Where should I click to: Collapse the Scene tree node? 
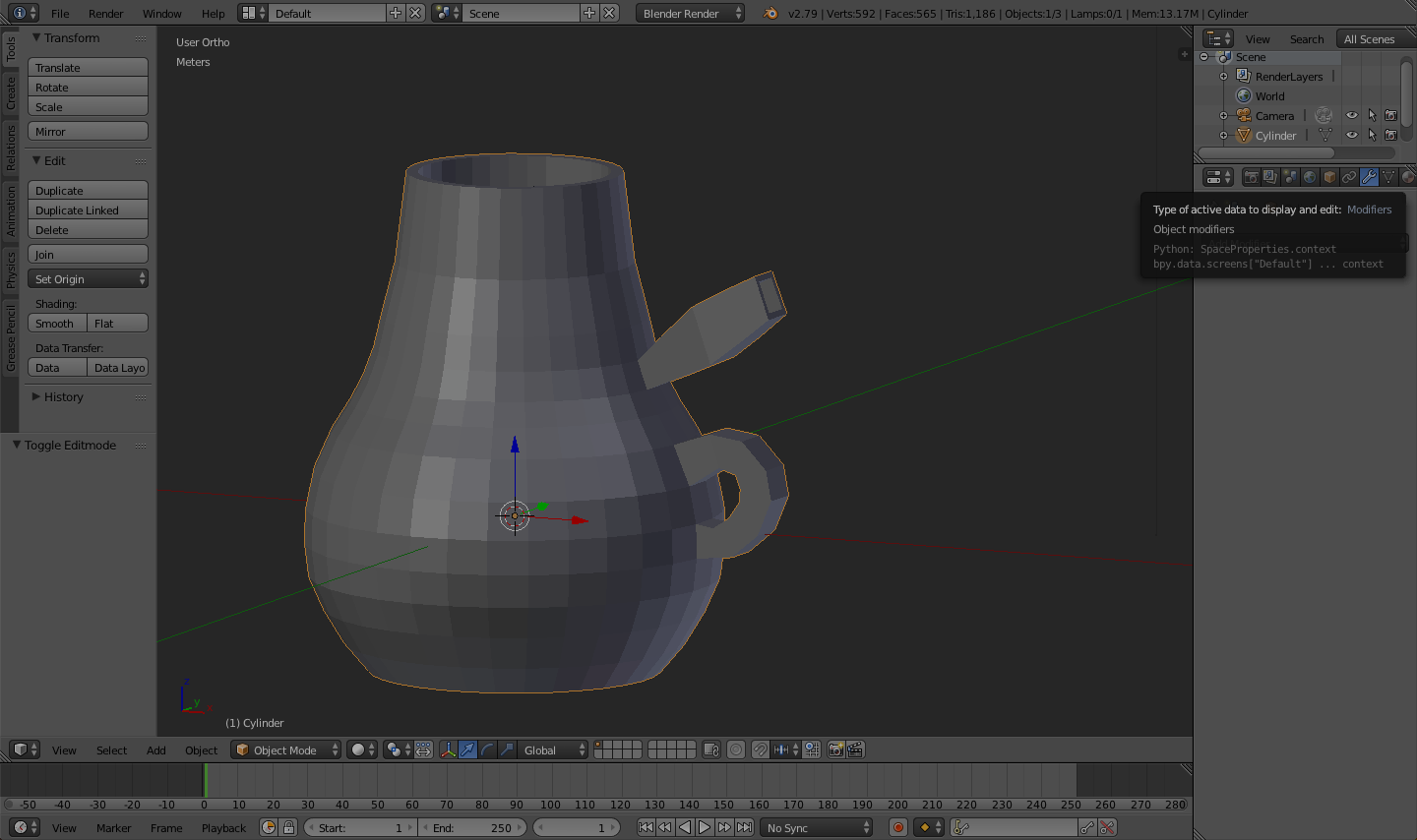coord(1203,57)
